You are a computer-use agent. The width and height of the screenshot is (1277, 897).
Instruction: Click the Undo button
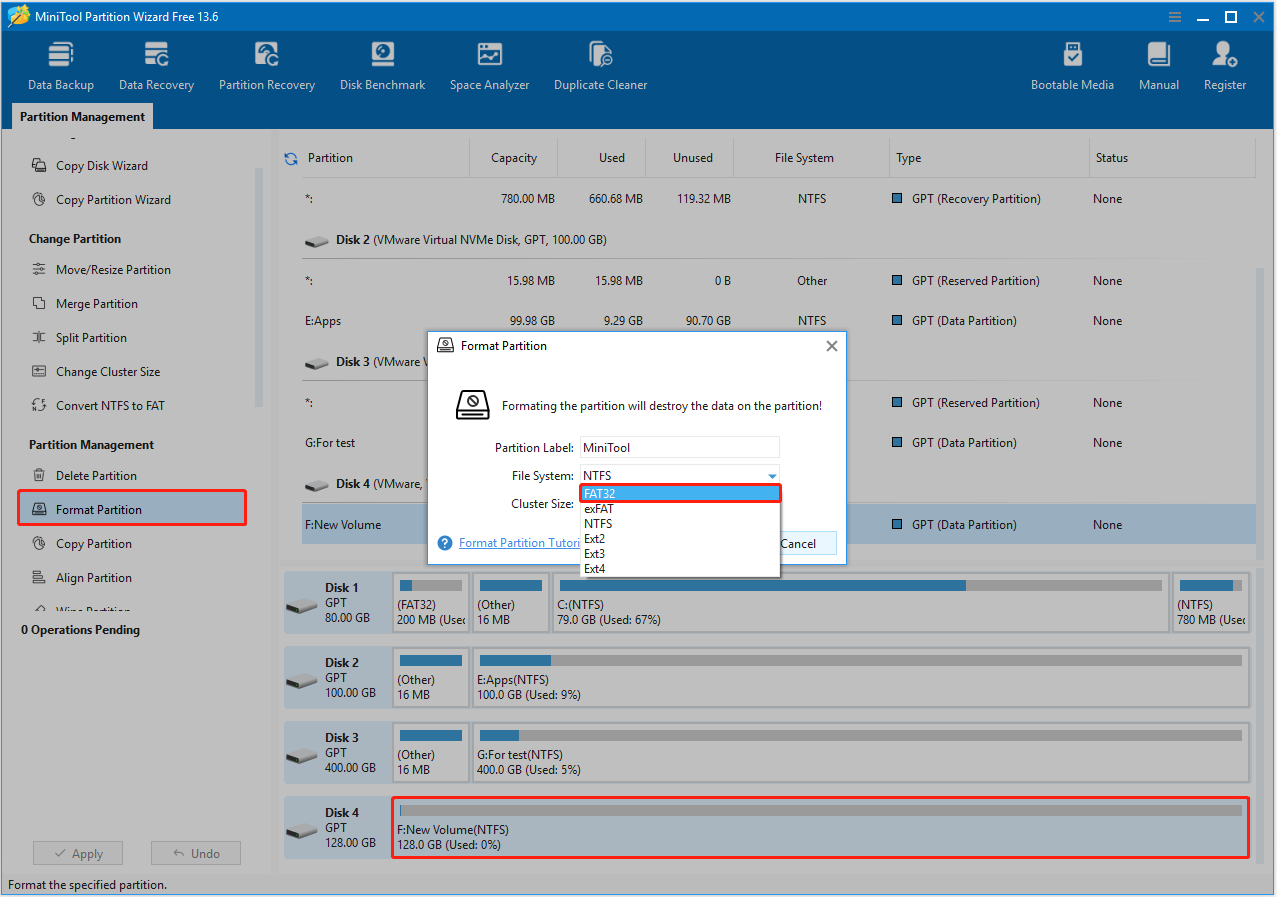pos(196,854)
